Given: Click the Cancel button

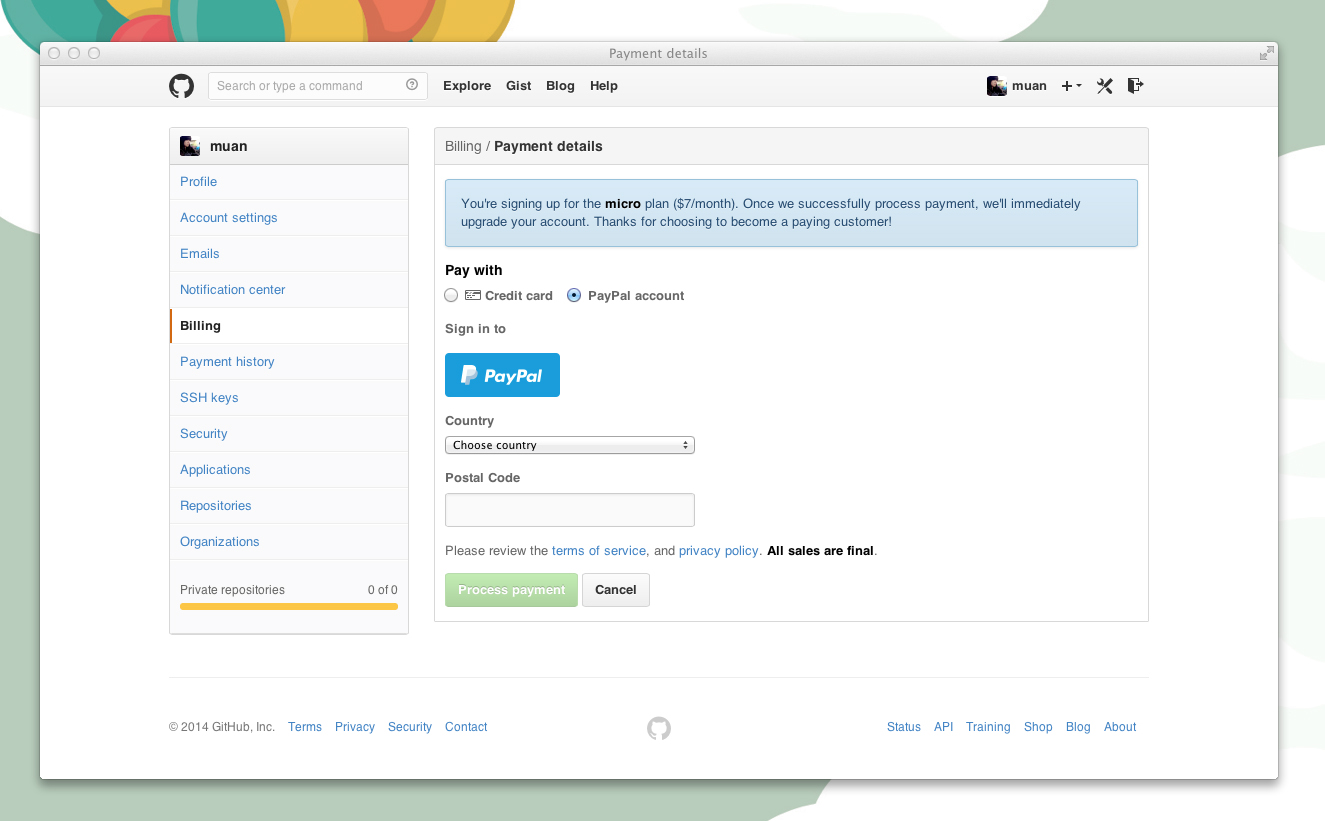Looking at the screenshot, I should 615,589.
